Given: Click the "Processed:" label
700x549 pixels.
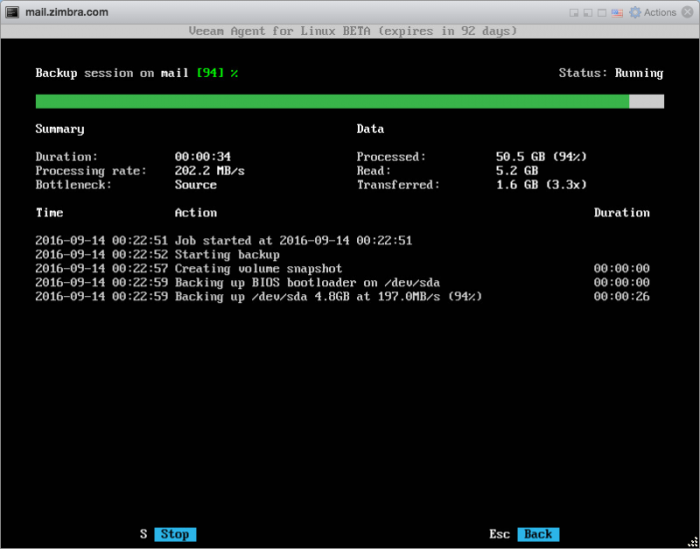Looking at the screenshot, I should coord(391,157).
